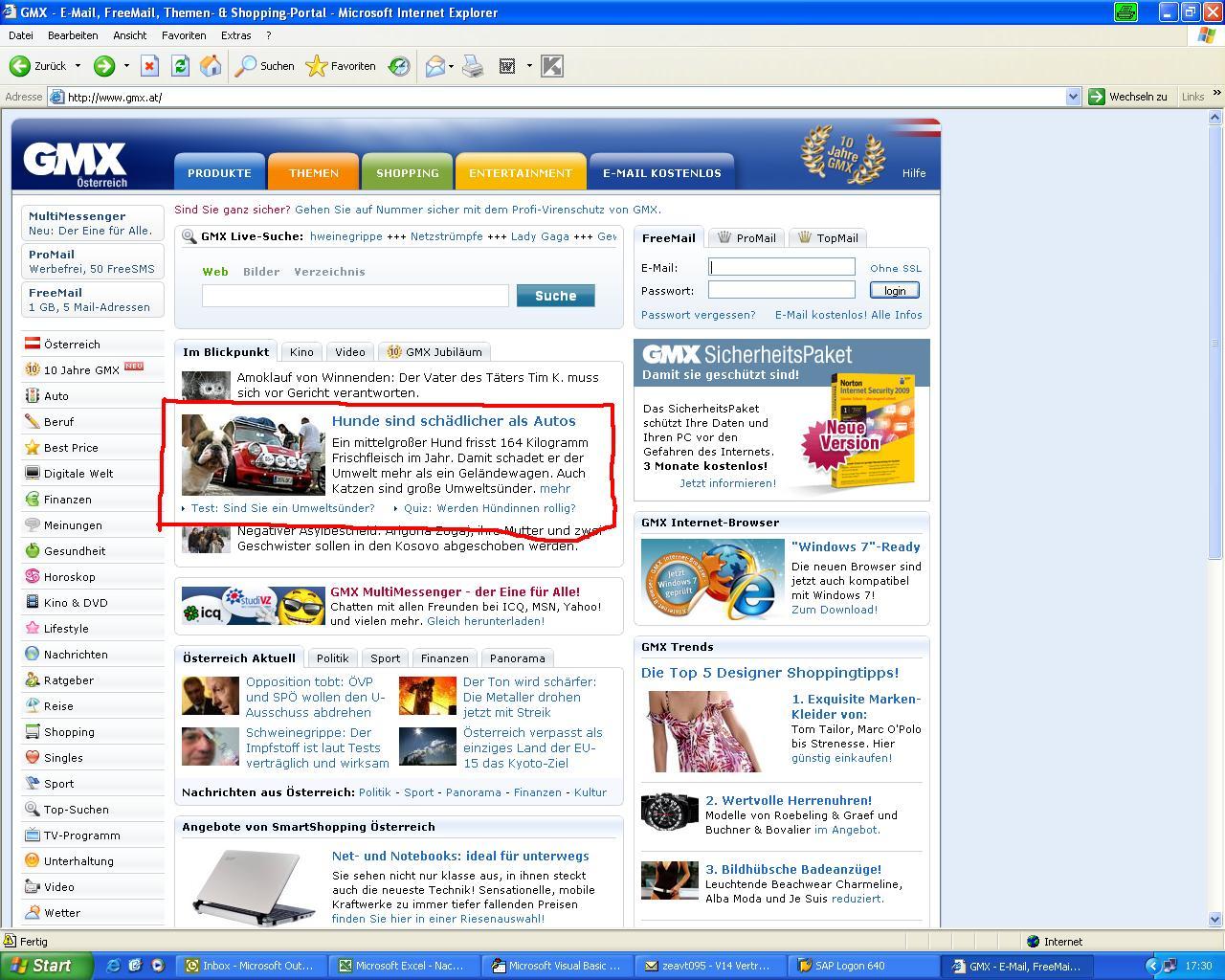Screen dimensions: 1225x980
Task: Open the Auto sidebar category
Action: tap(93, 395)
